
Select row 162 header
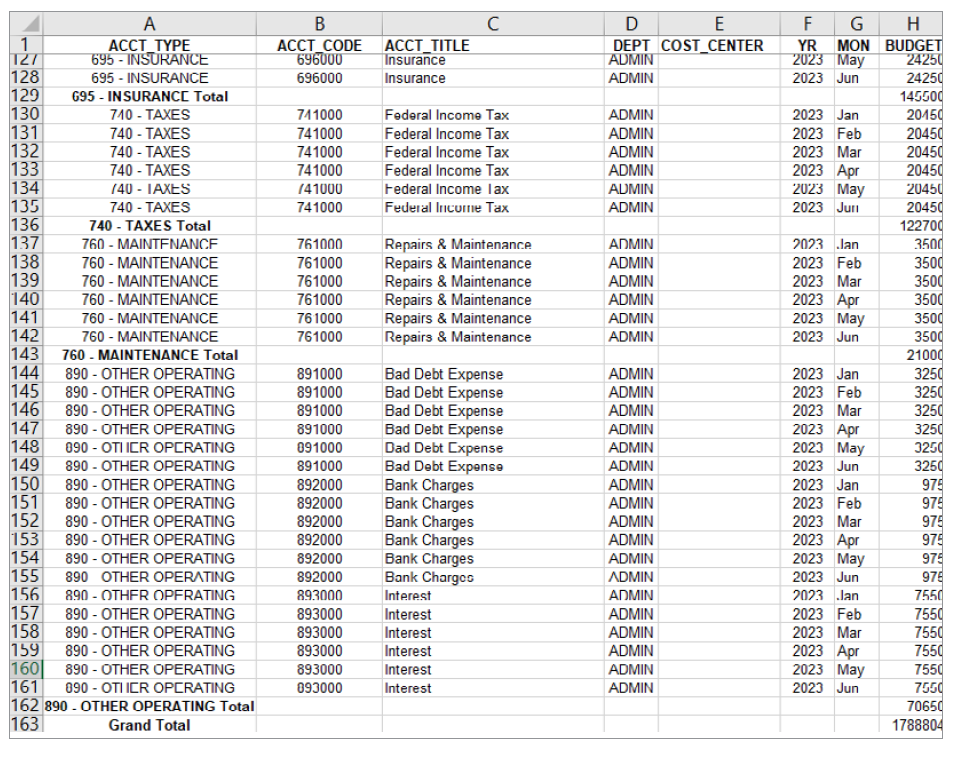pos(26,706)
